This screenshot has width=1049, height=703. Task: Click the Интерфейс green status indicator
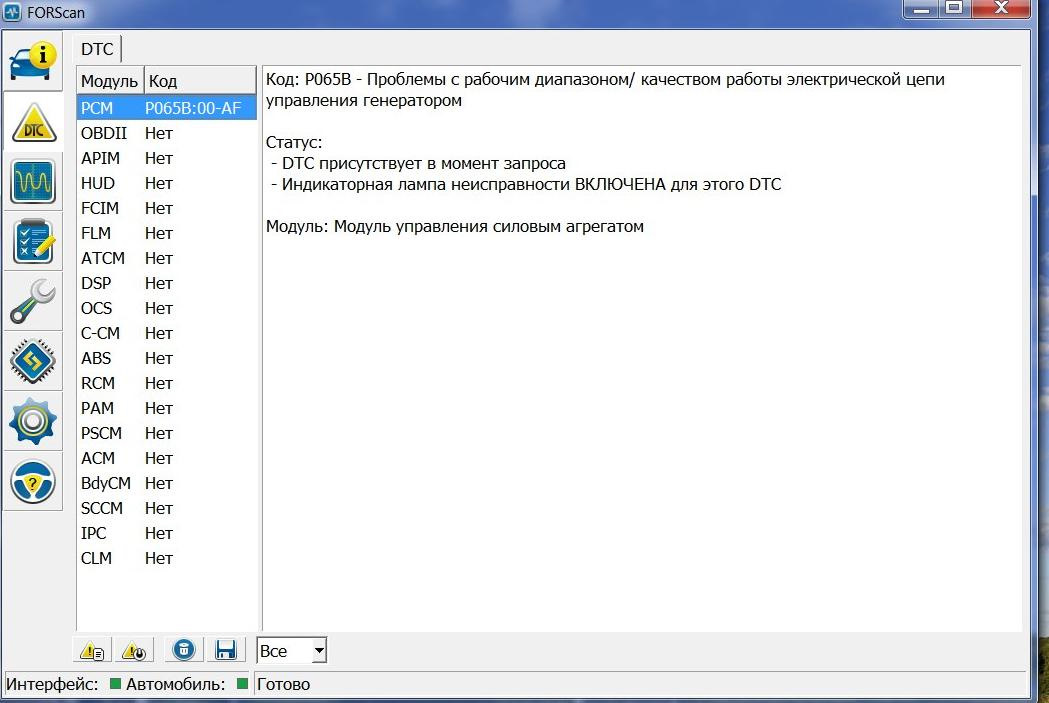(x=115, y=684)
